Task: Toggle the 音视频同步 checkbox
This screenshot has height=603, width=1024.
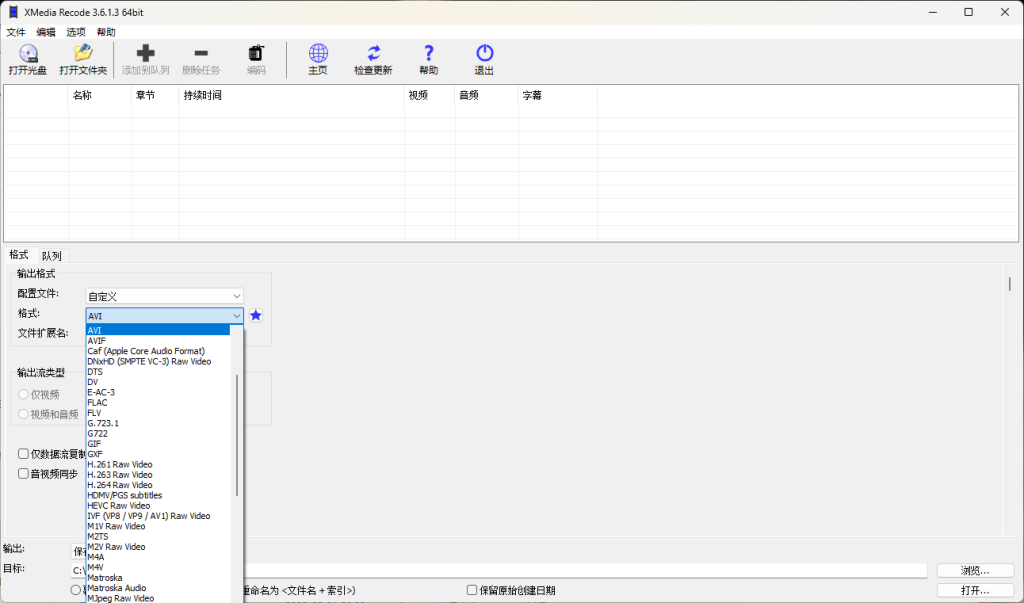Action: point(24,474)
